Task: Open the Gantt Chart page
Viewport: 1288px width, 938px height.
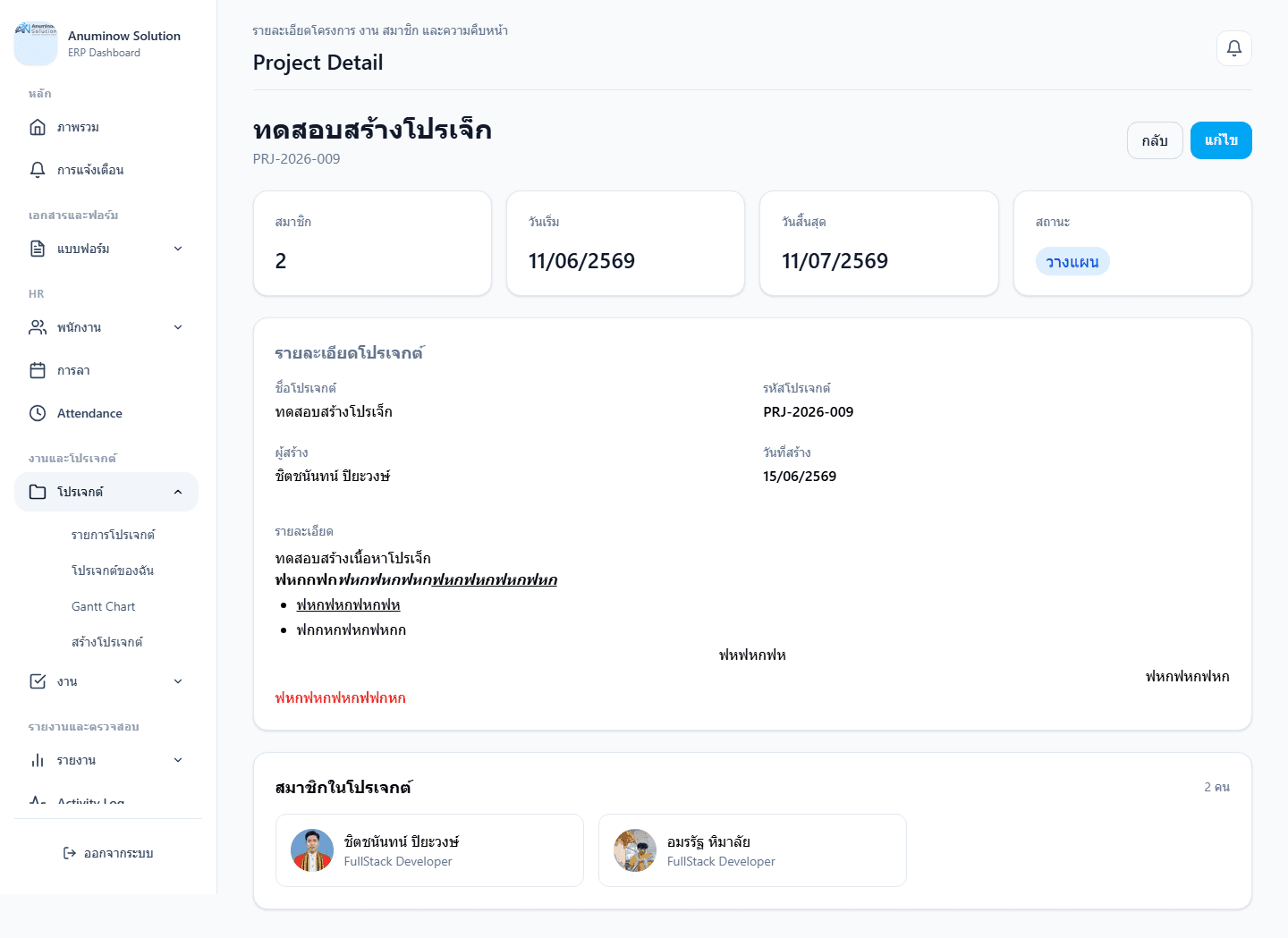Action: (104, 606)
